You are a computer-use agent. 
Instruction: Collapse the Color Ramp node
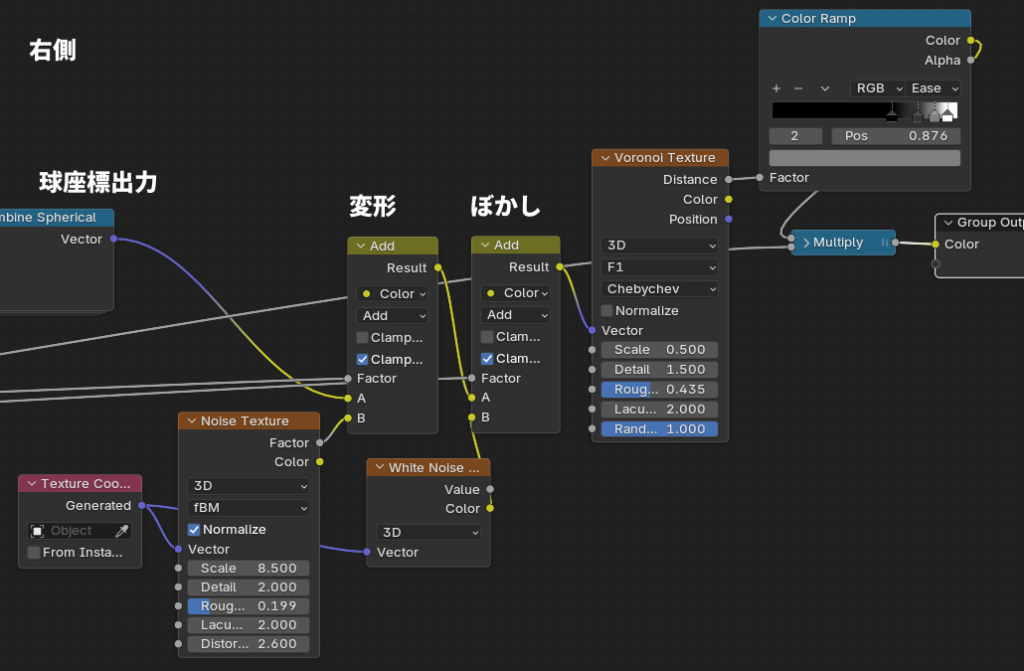click(x=770, y=19)
